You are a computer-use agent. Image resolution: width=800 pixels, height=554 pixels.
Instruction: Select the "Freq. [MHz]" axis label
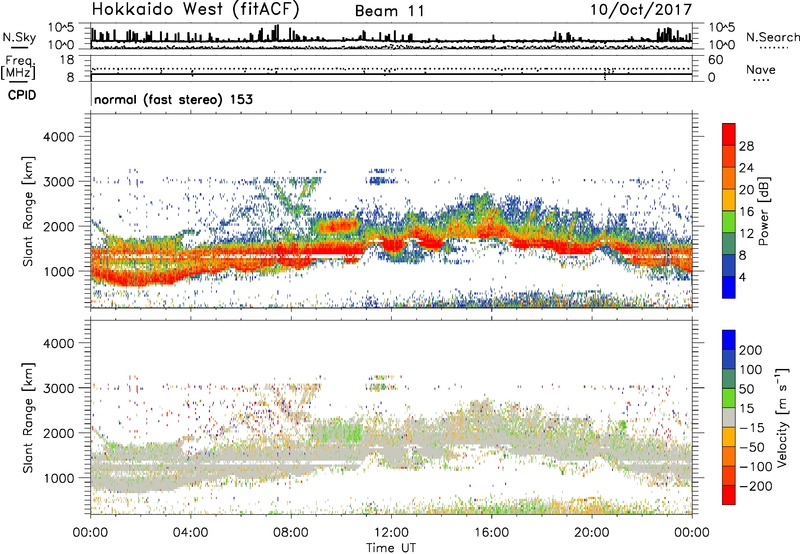click(x=18, y=68)
